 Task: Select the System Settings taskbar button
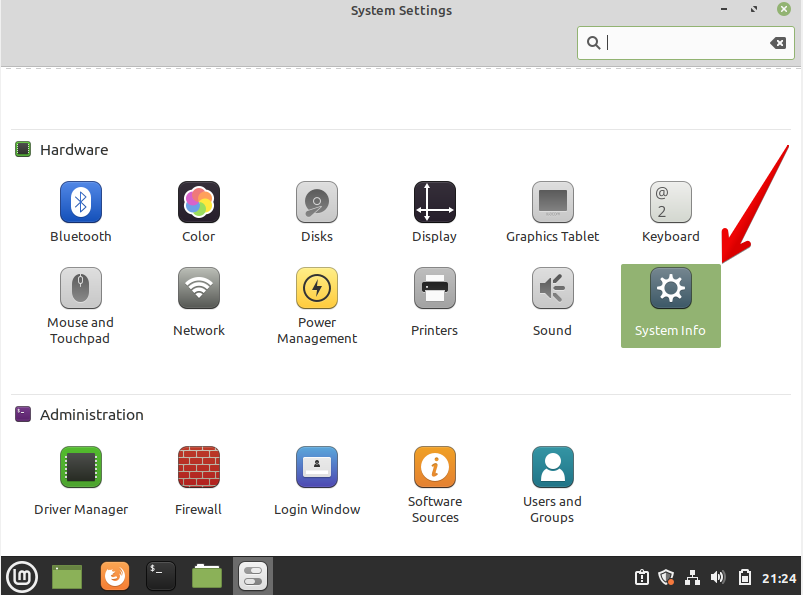(253, 577)
